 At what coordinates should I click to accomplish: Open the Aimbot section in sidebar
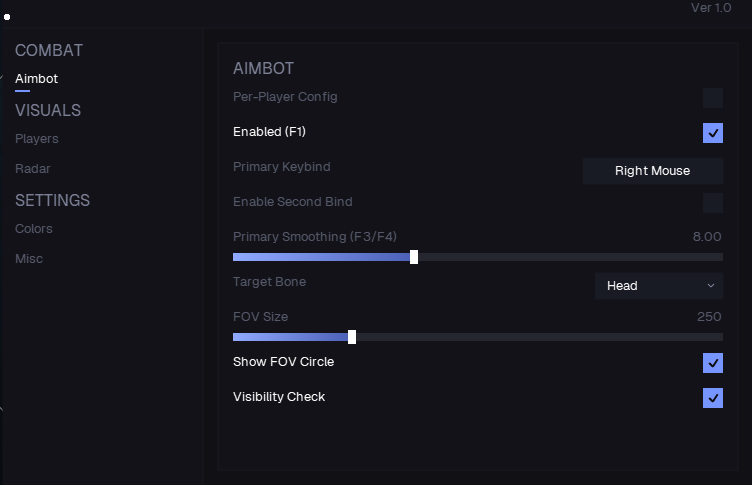point(37,79)
